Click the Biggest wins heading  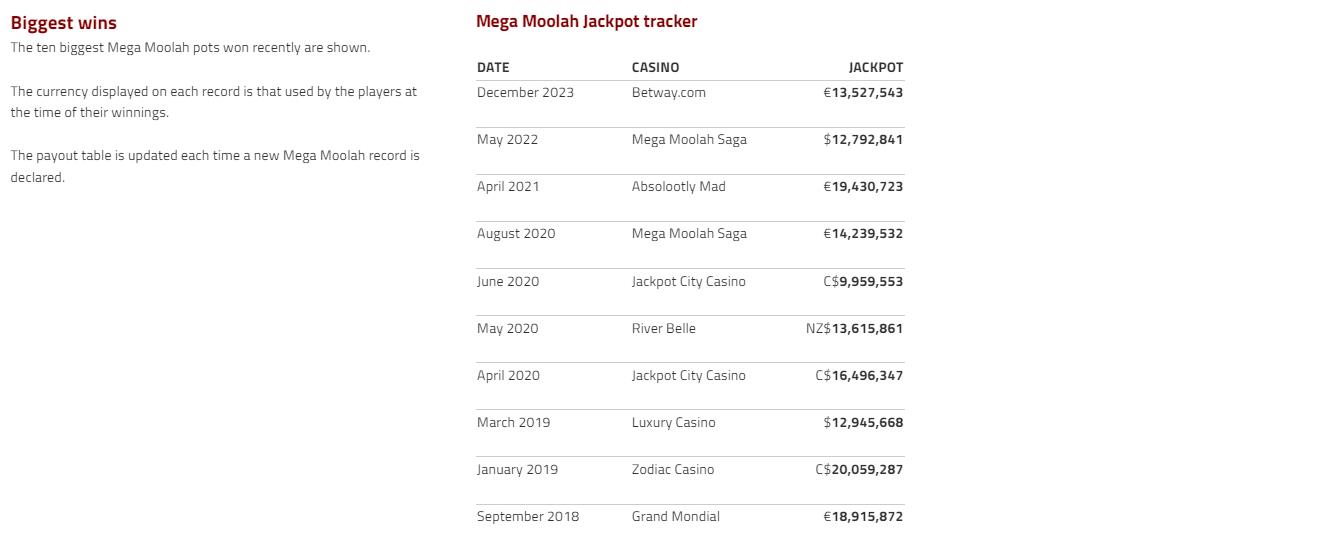63,23
